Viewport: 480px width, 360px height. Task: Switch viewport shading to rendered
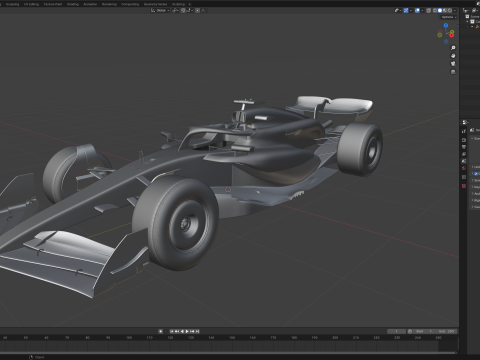450,10
